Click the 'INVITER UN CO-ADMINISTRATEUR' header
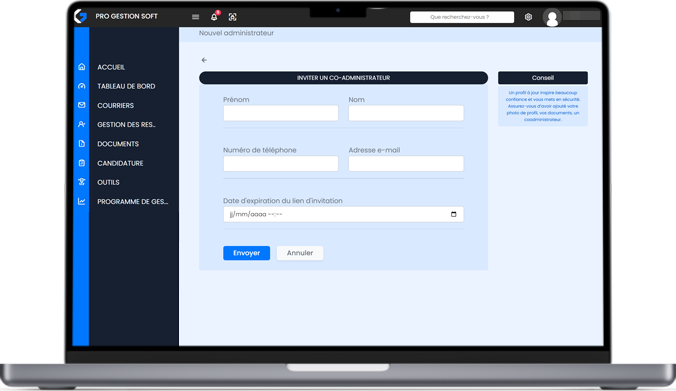Viewport: 676px width, 391px height. click(343, 78)
